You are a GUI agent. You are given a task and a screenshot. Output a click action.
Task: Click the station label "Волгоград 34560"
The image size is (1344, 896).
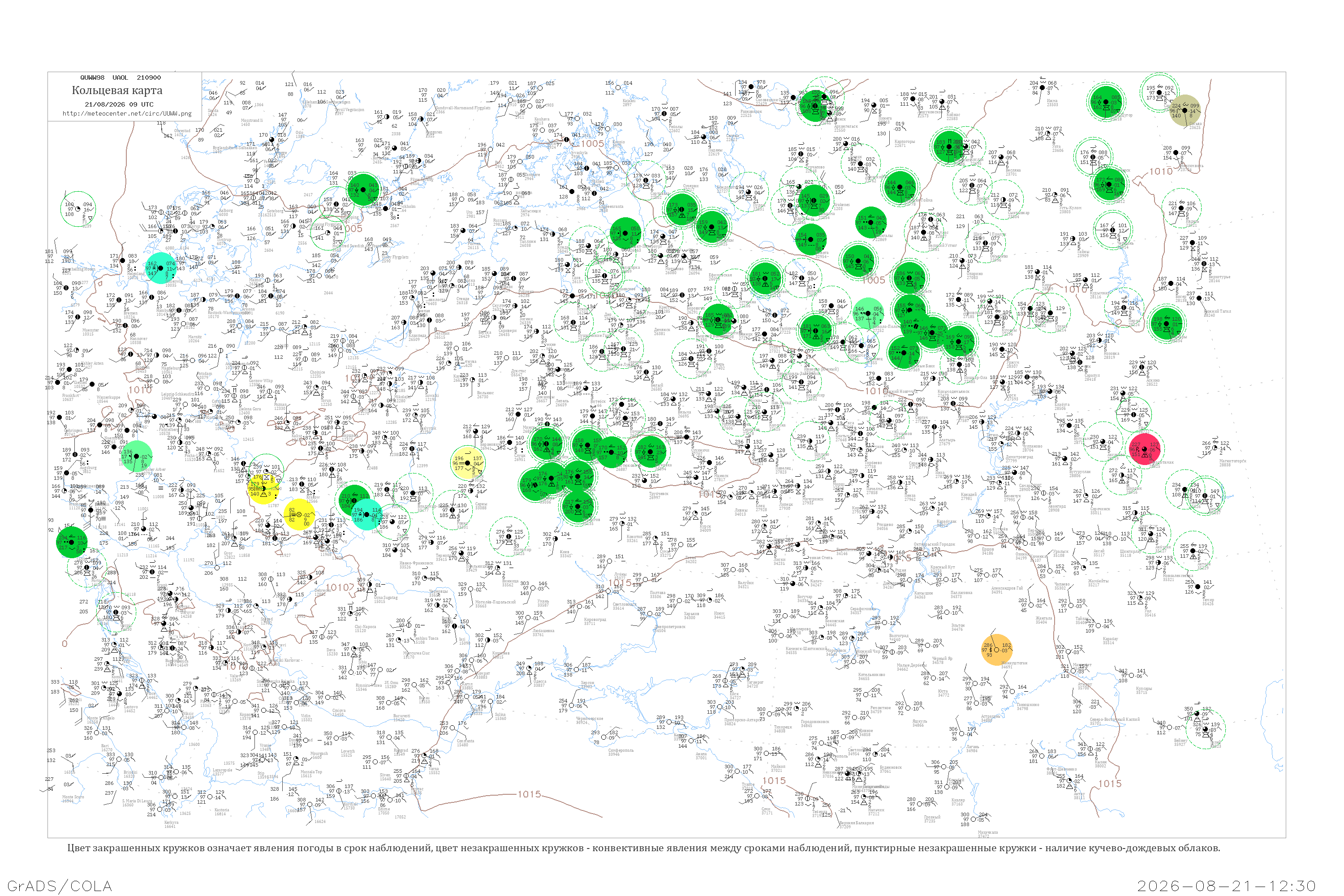point(898,637)
